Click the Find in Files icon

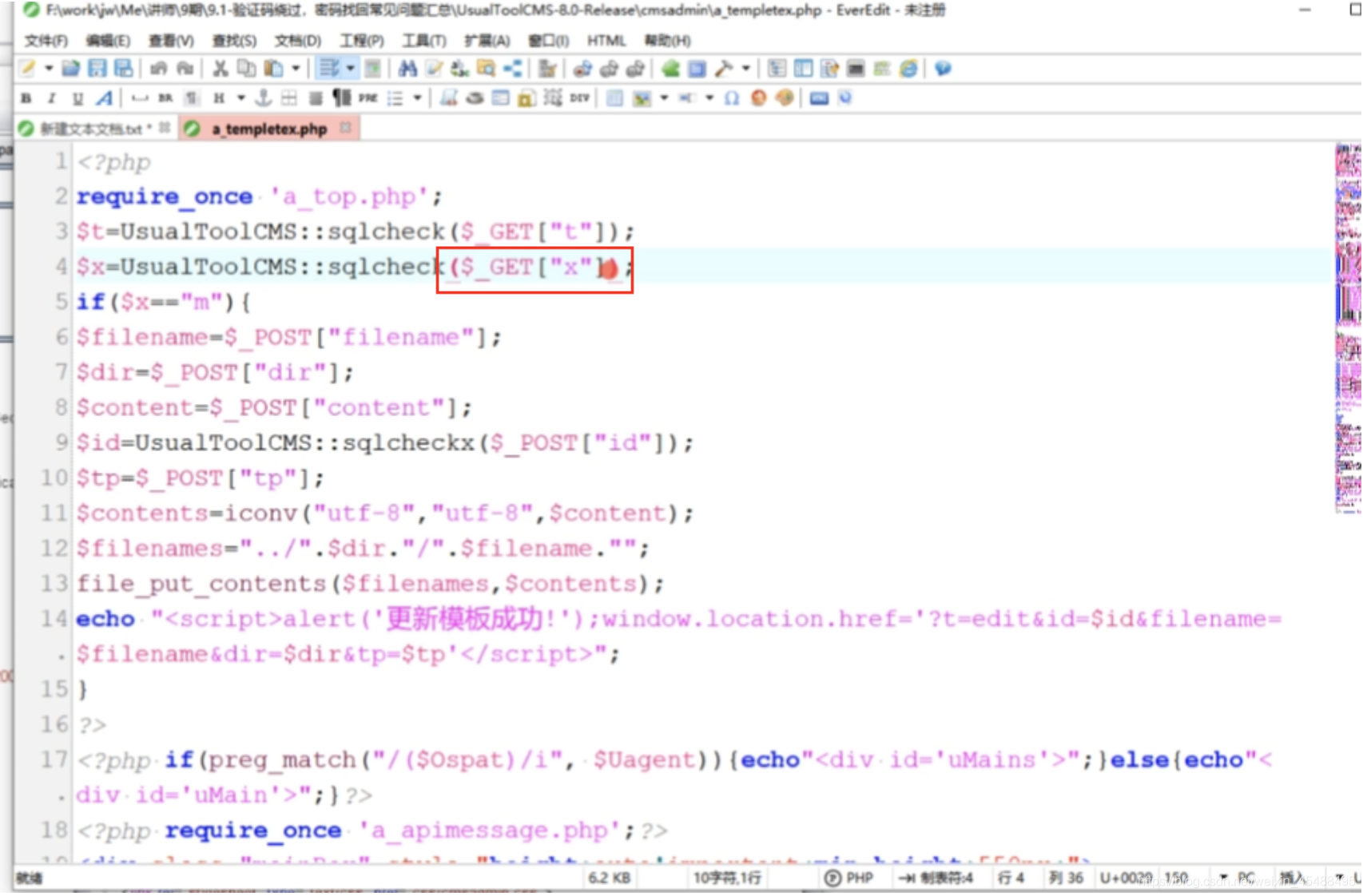486,69
